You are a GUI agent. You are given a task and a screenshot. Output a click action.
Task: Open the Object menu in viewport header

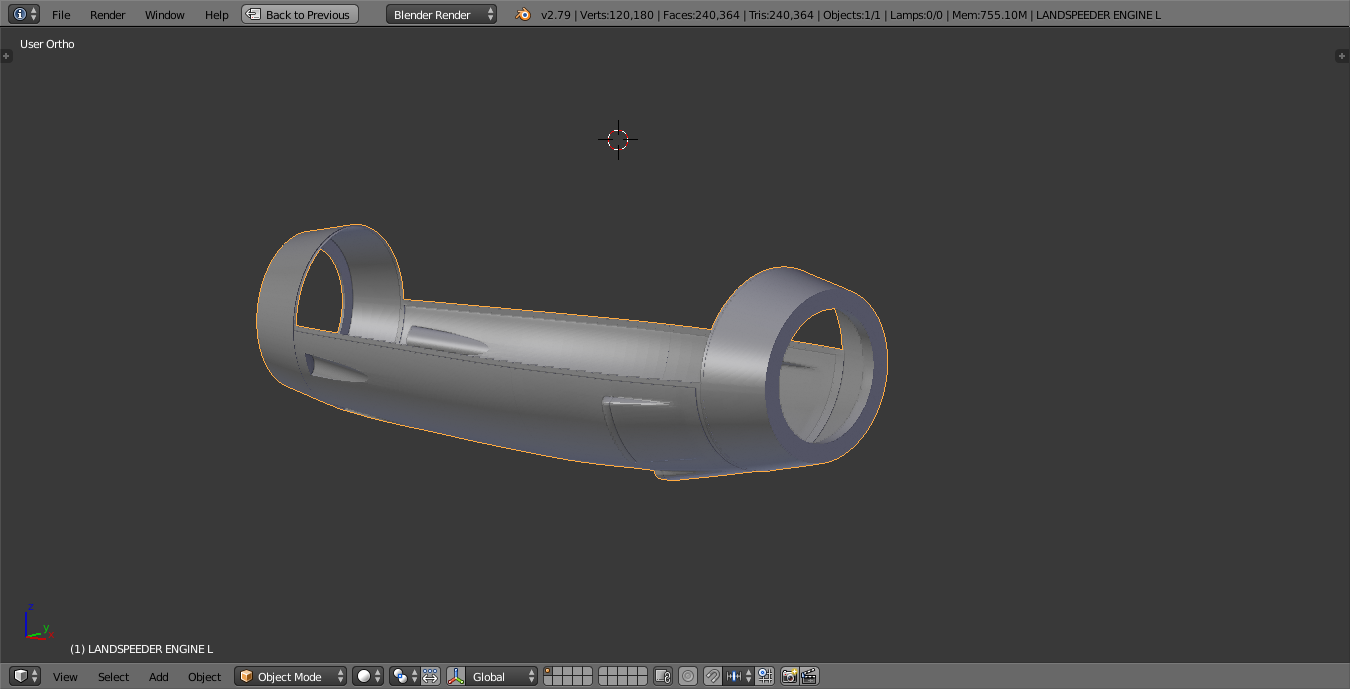(x=205, y=677)
